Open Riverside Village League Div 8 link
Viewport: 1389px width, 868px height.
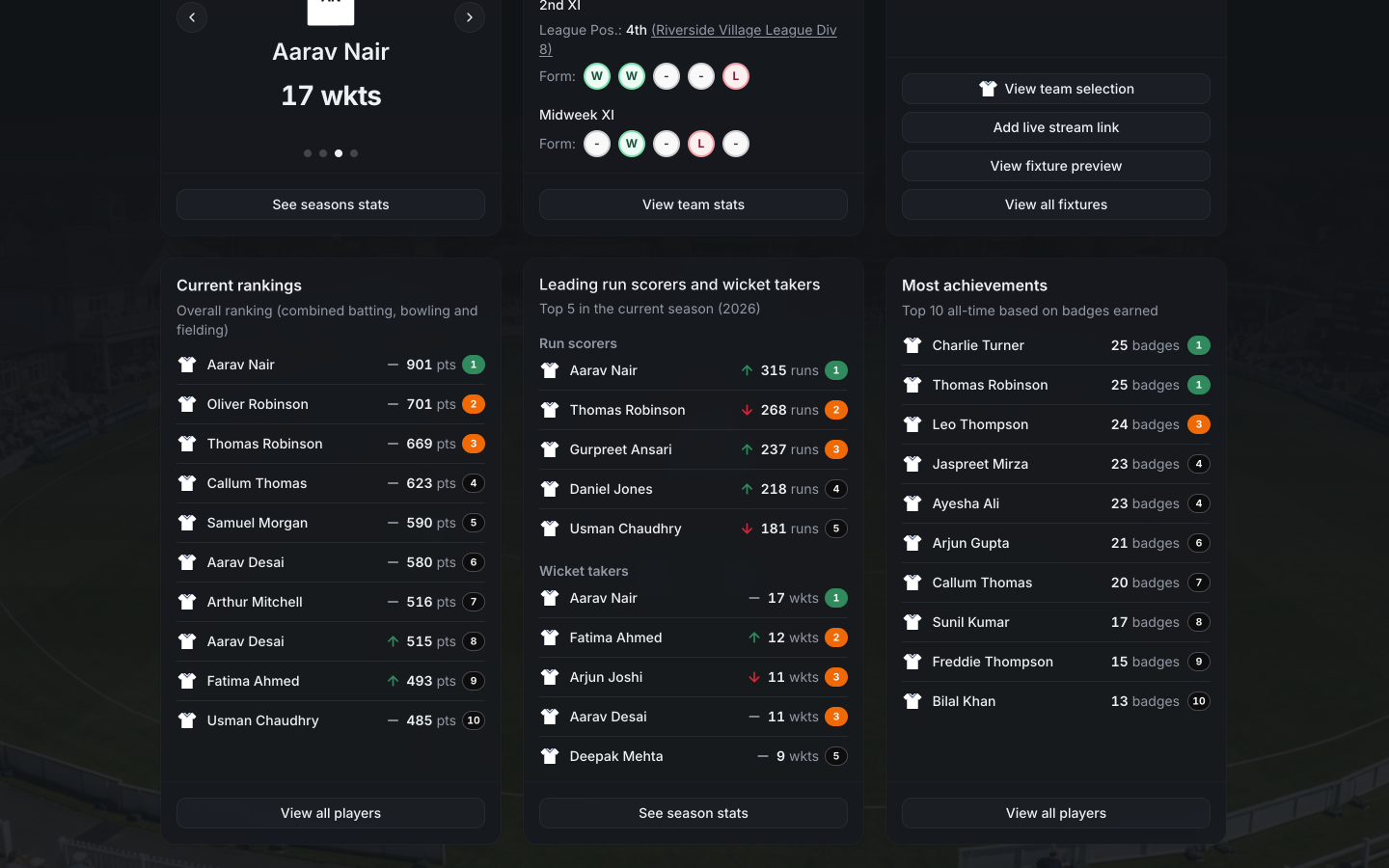[688, 40]
